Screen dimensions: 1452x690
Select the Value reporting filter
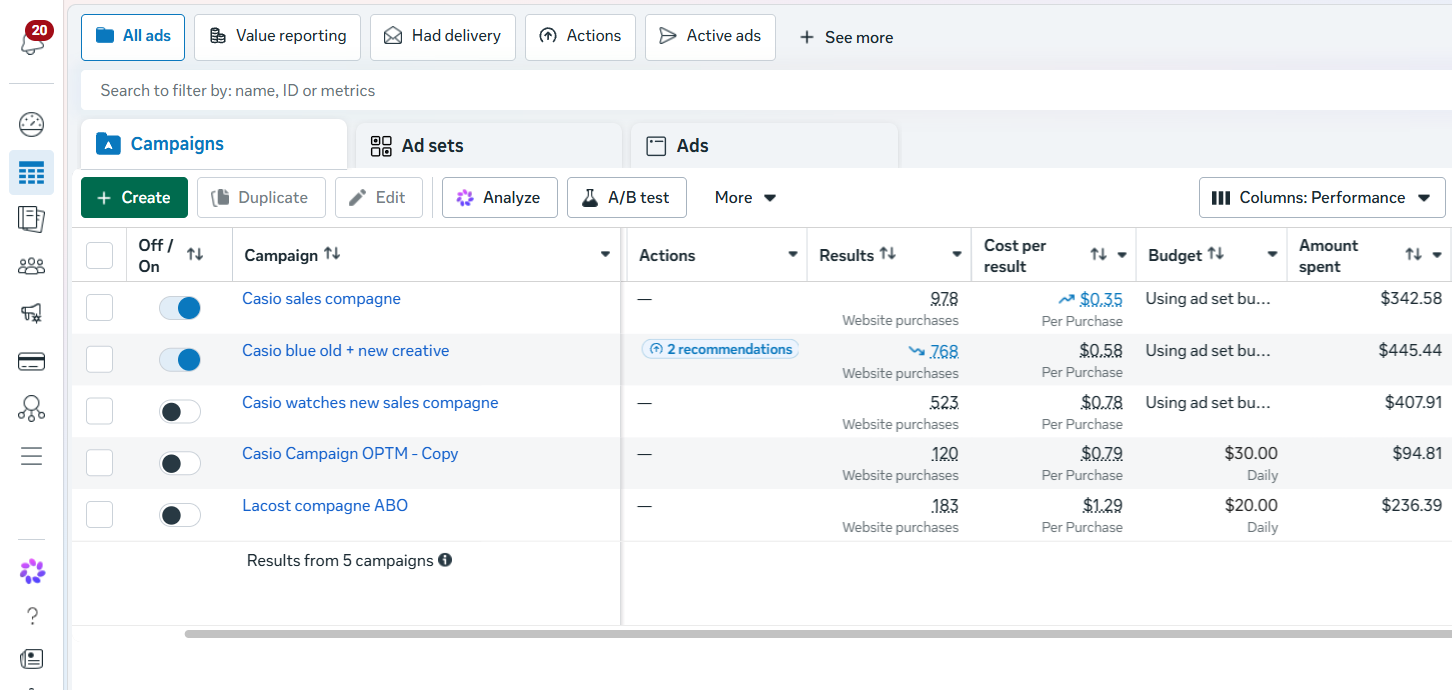click(x=278, y=36)
